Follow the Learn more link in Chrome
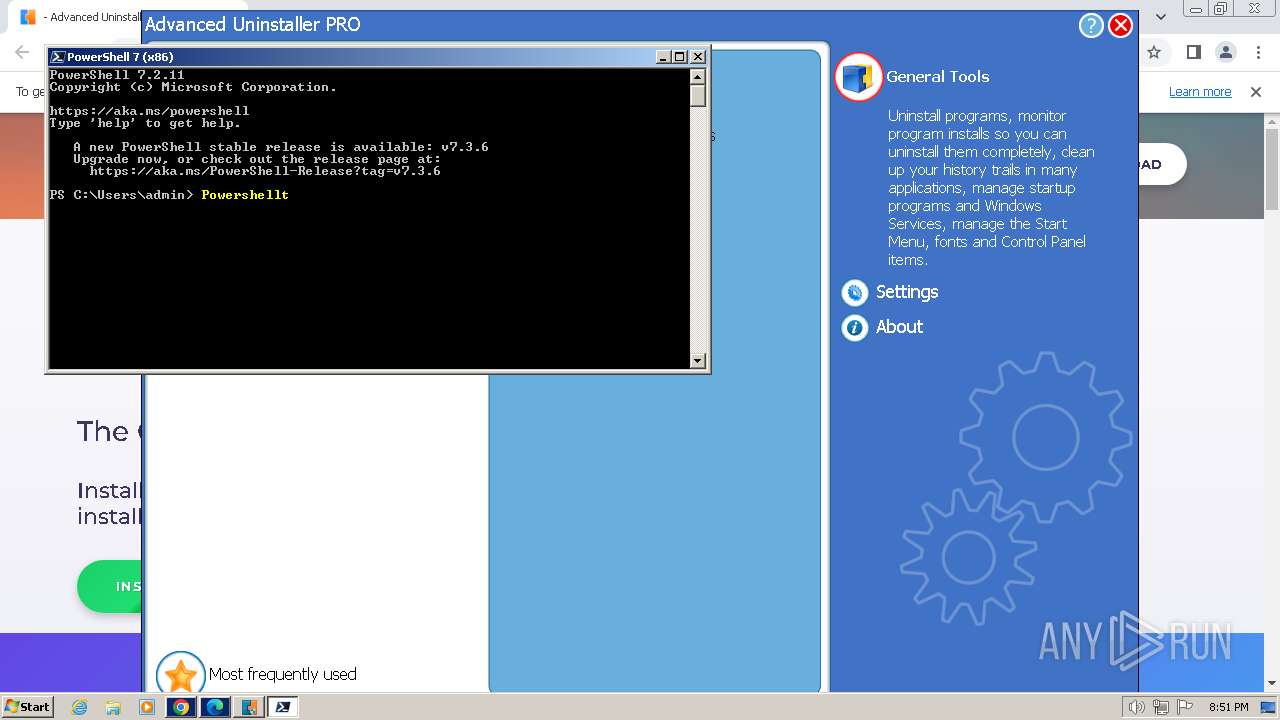Screen dimensions: 1280x720 1200,92
